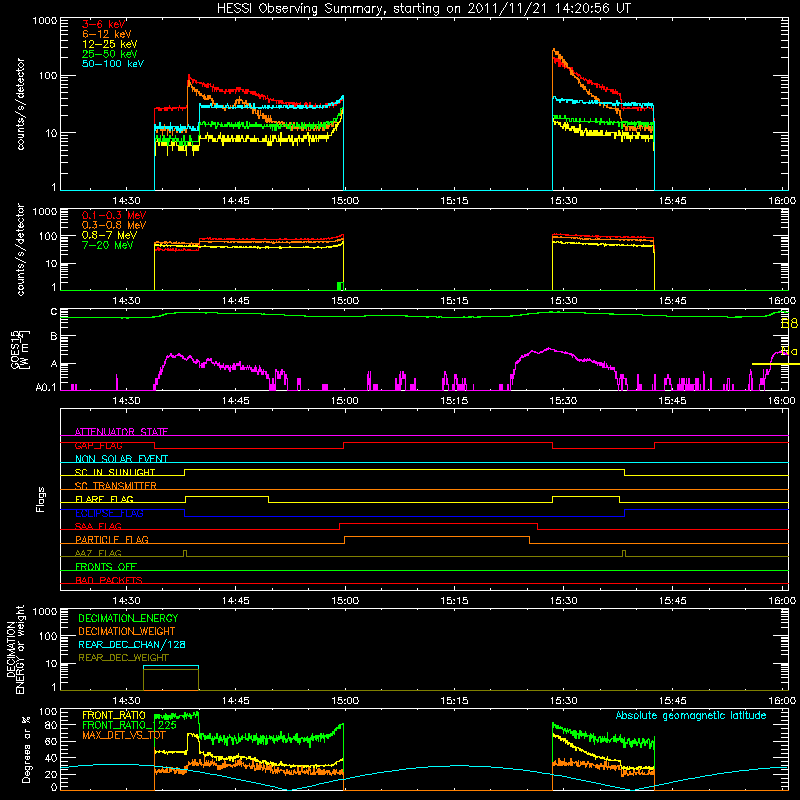Select the orange MAX_DET_VS_TOT legend label

124,735
